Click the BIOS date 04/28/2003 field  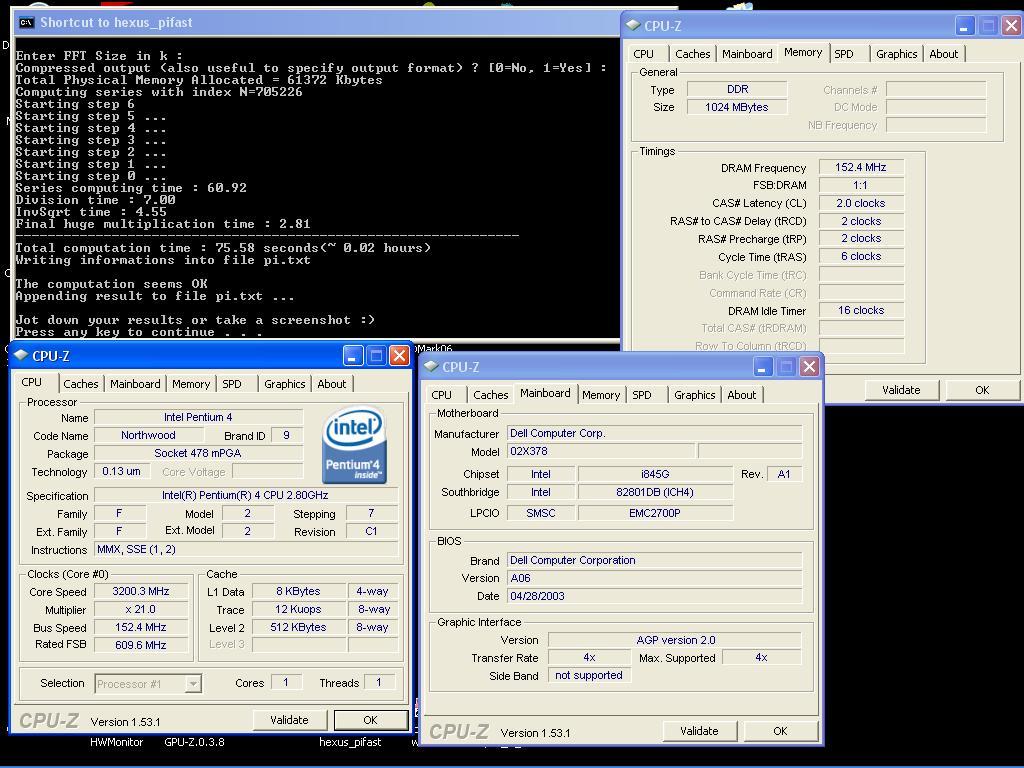tap(654, 596)
